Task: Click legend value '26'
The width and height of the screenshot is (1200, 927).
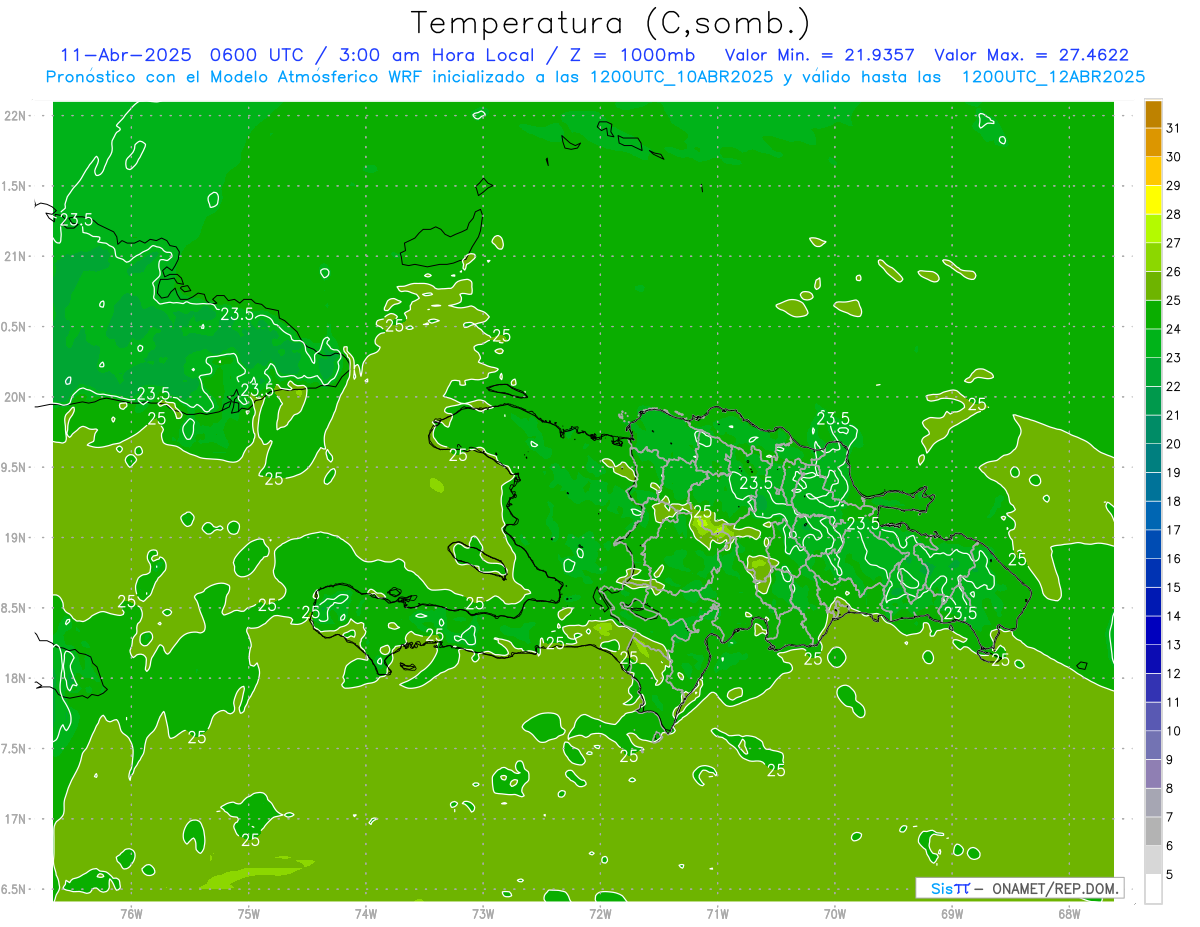Action: tap(1174, 272)
